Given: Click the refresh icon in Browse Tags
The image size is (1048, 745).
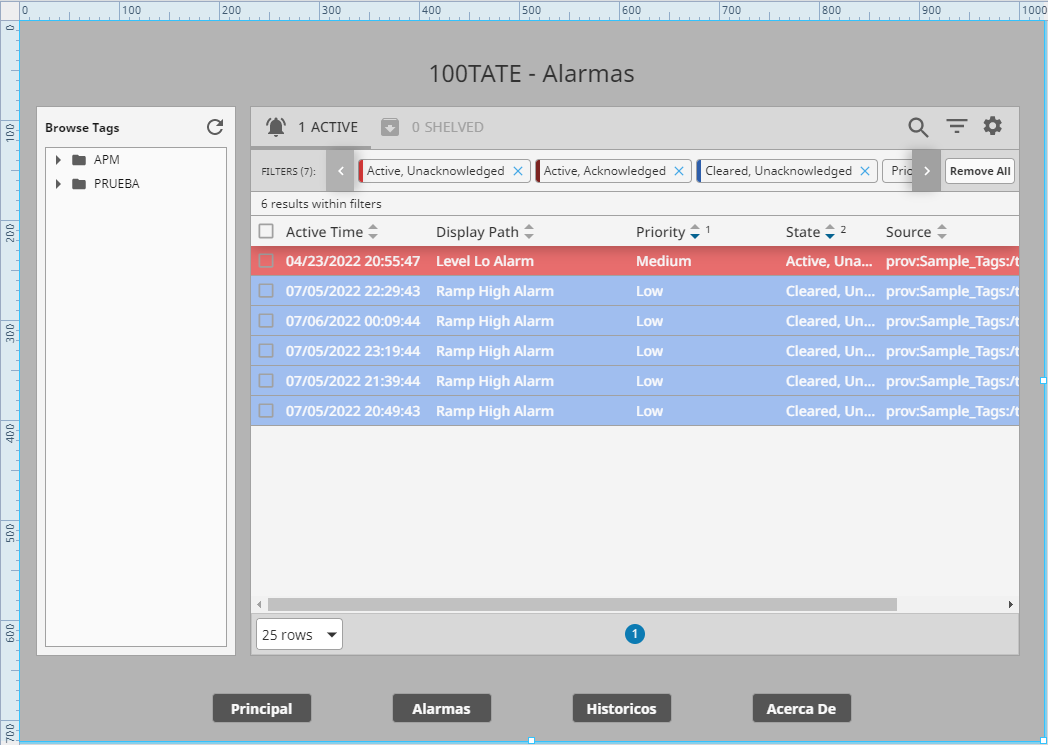Looking at the screenshot, I should [x=215, y=127].
